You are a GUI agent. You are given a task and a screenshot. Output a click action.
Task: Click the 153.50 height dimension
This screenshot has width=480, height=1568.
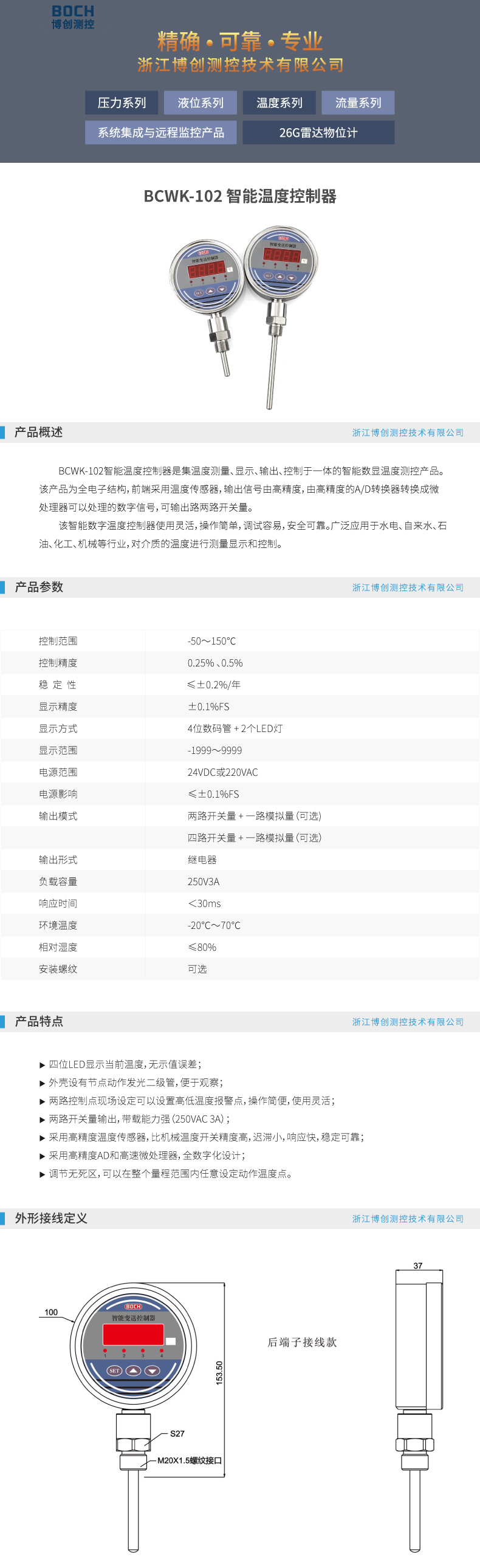click(219, 1373)
